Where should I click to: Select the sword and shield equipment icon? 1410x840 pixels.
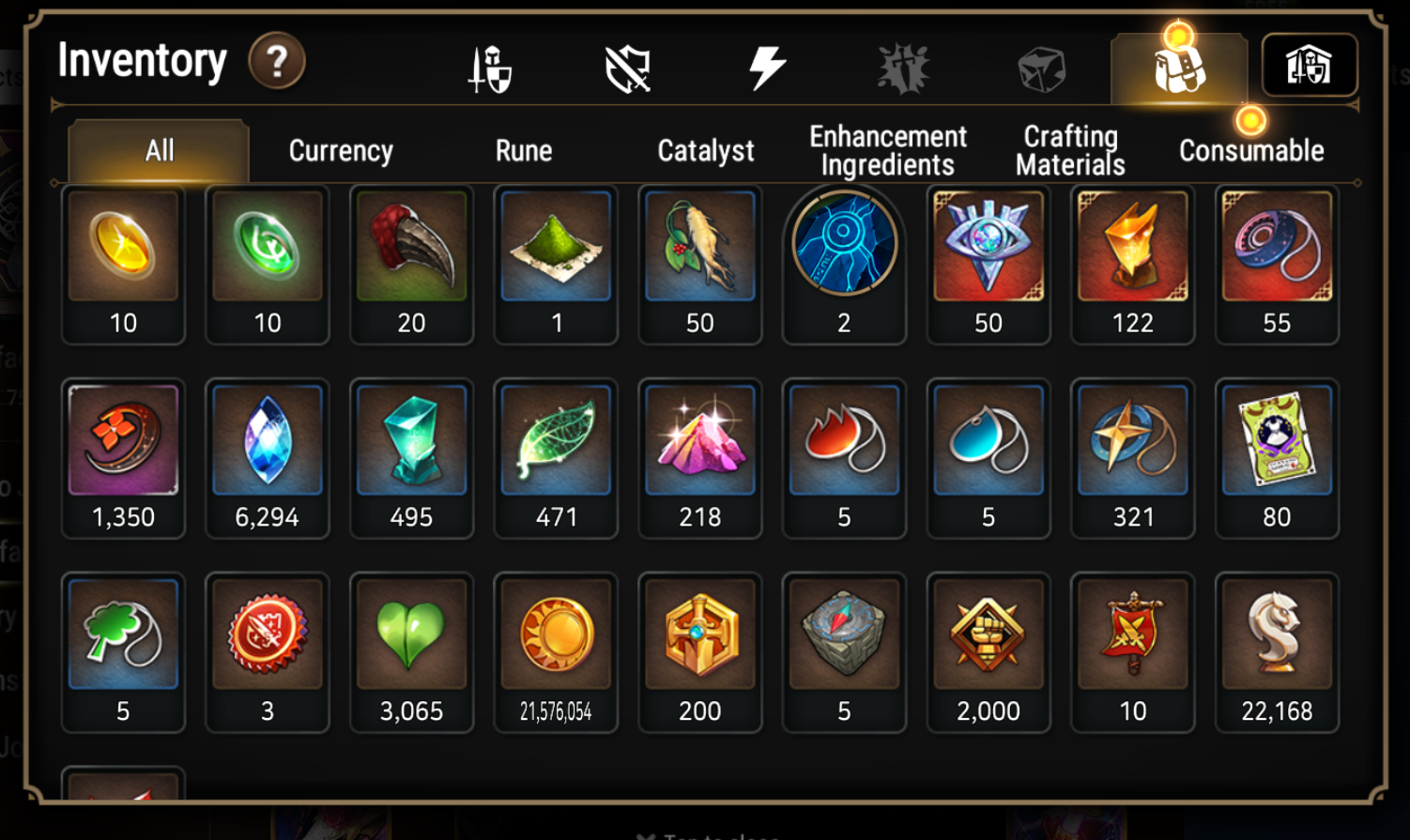click(x=490, y=69)
